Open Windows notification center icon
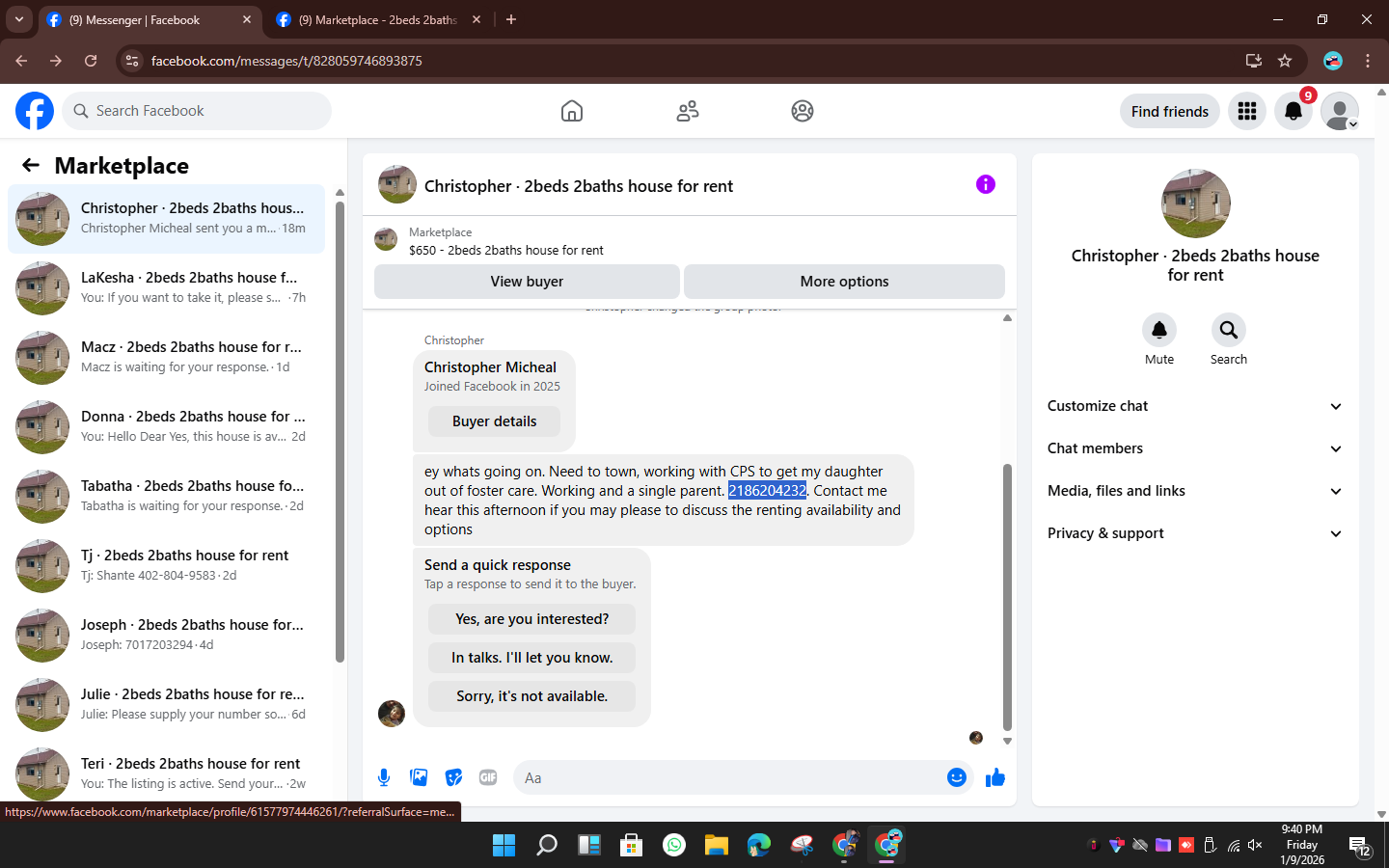1389x868 pixels. point(1360,846)
